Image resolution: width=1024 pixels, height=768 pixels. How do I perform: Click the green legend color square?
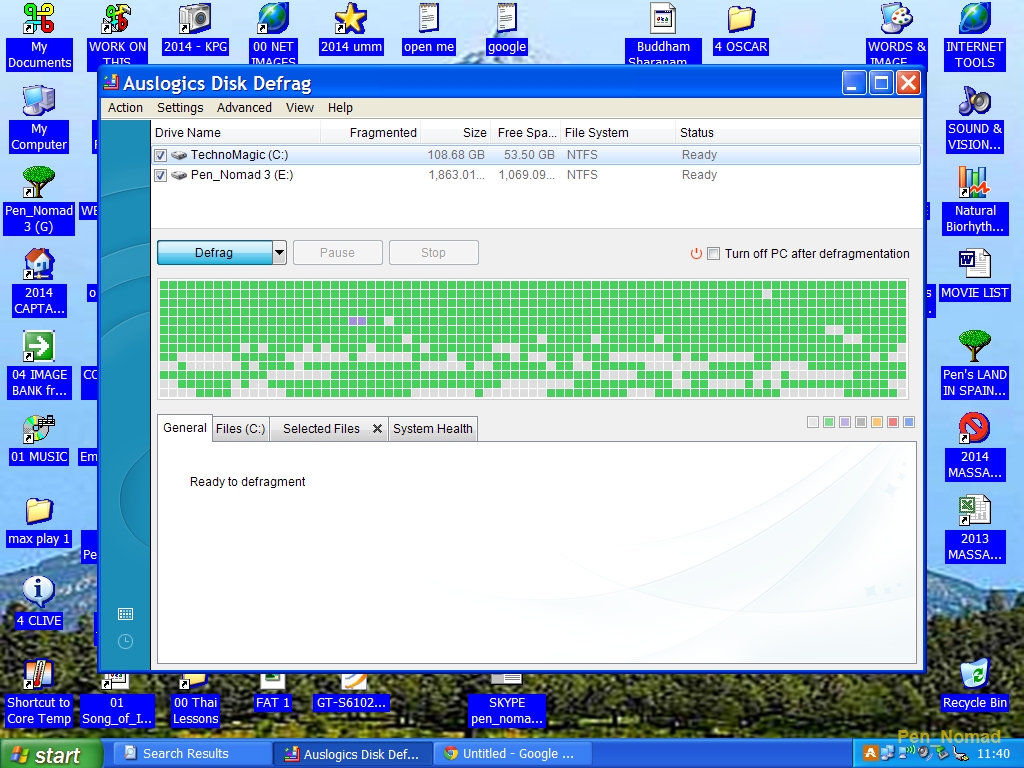[829, 423]
